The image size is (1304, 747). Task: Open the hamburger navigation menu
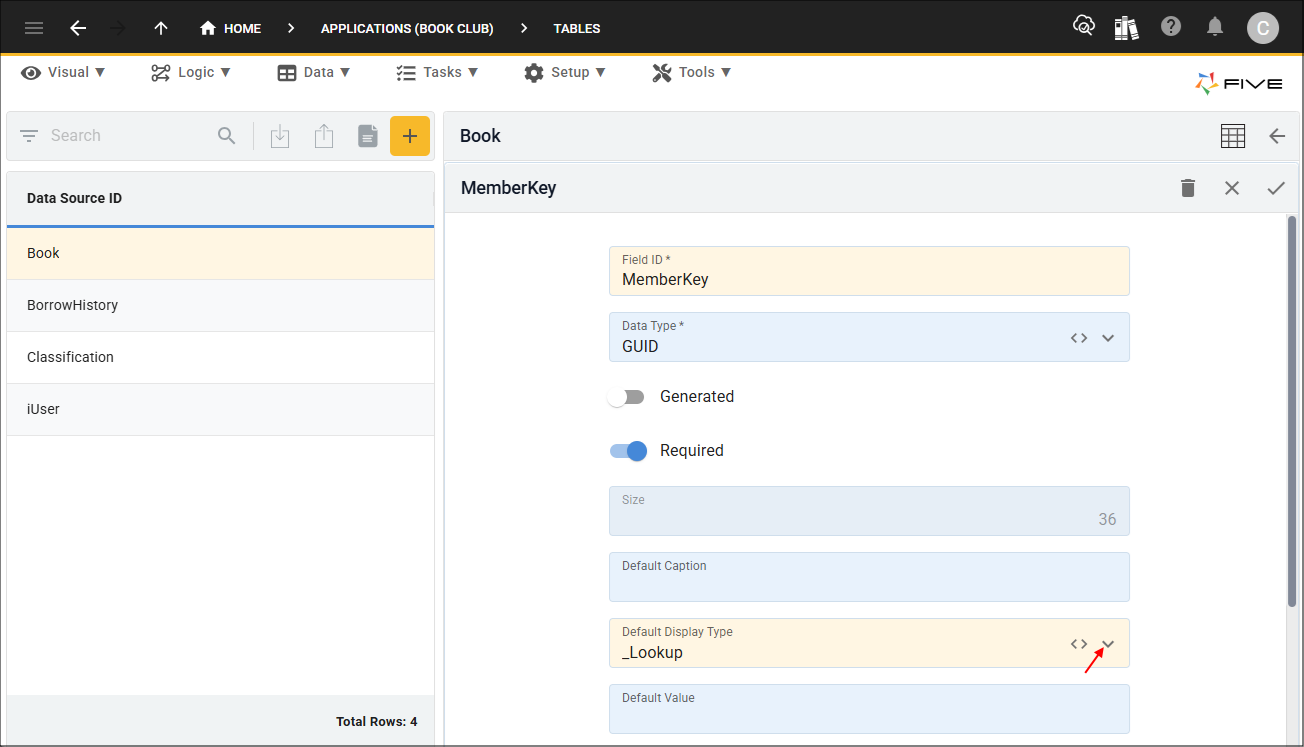[34, 28]
